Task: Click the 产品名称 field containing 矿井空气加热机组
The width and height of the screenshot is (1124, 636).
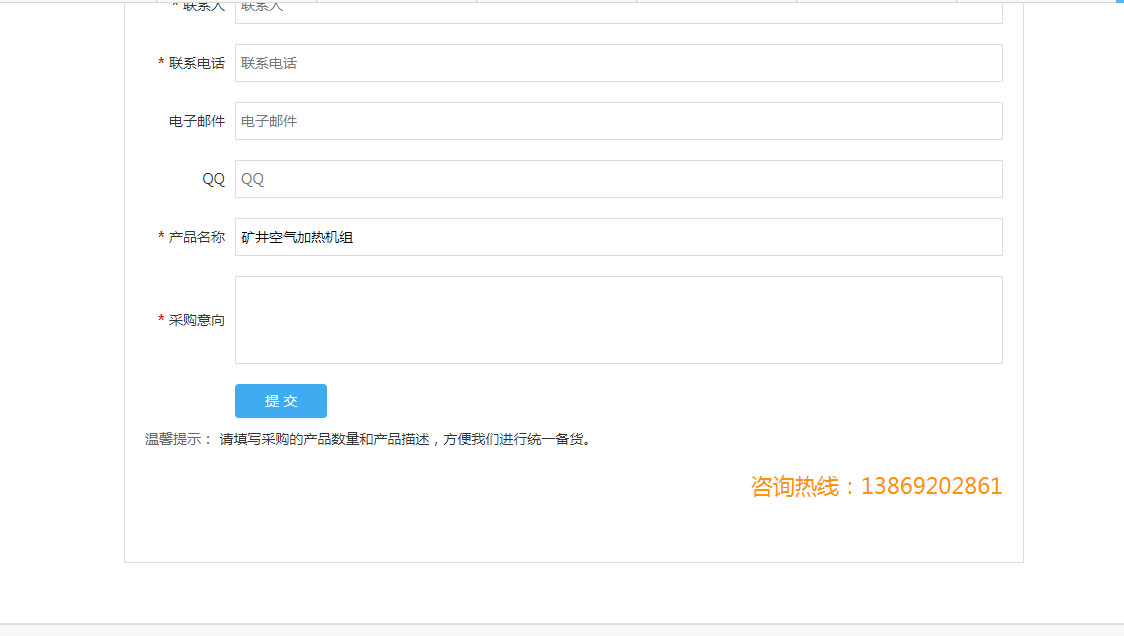Action: click(618, 237)
